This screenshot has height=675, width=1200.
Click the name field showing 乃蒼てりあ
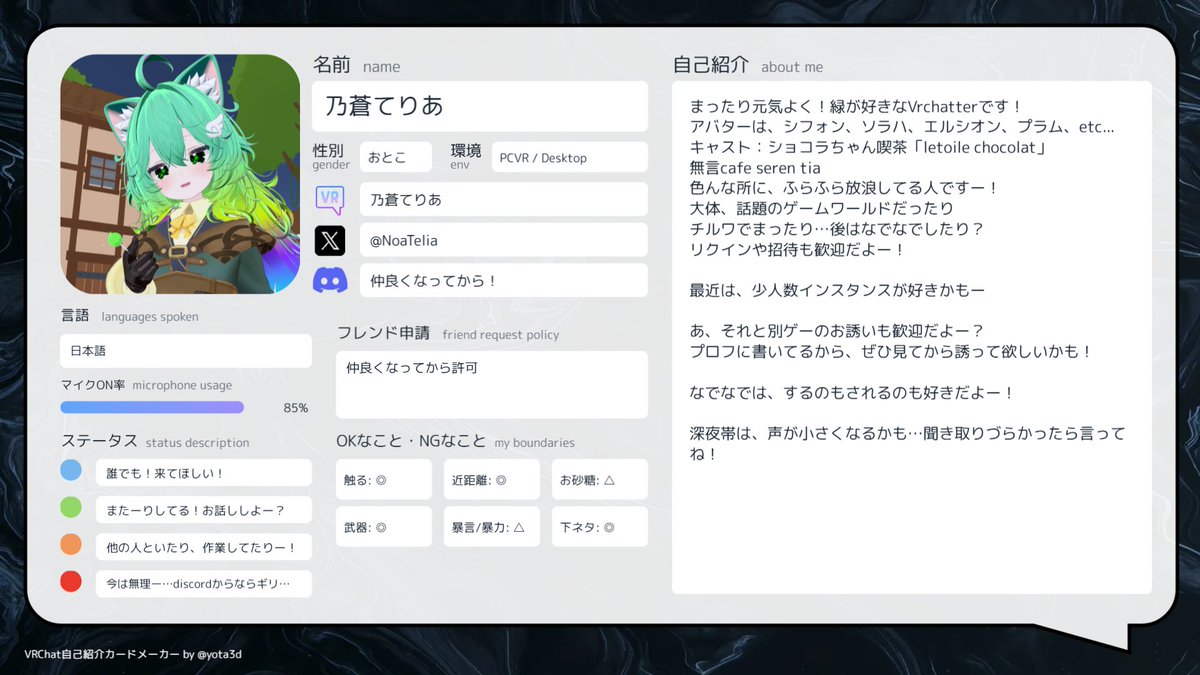[480, 106]
